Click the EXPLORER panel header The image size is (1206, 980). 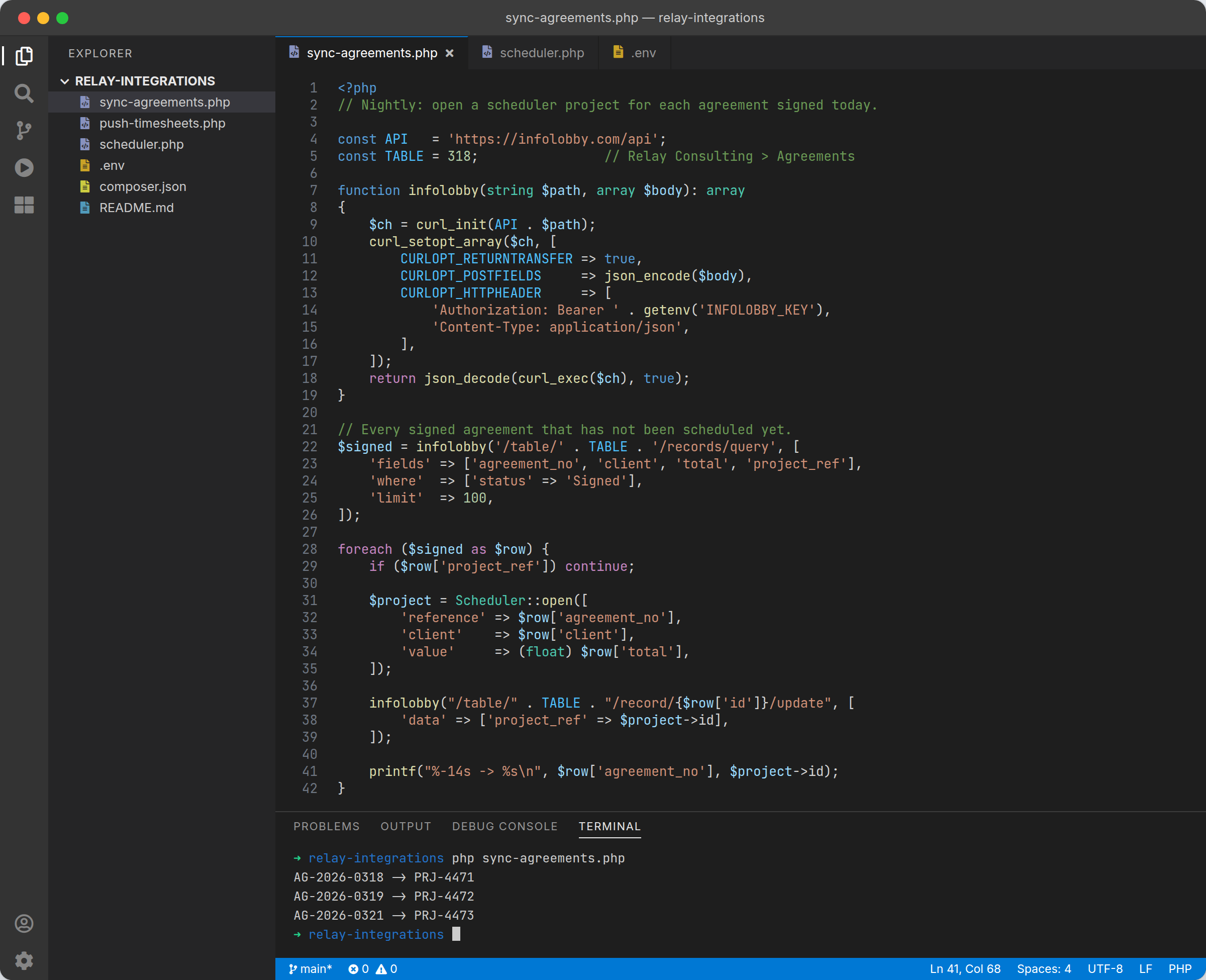[x=100, y=54]
